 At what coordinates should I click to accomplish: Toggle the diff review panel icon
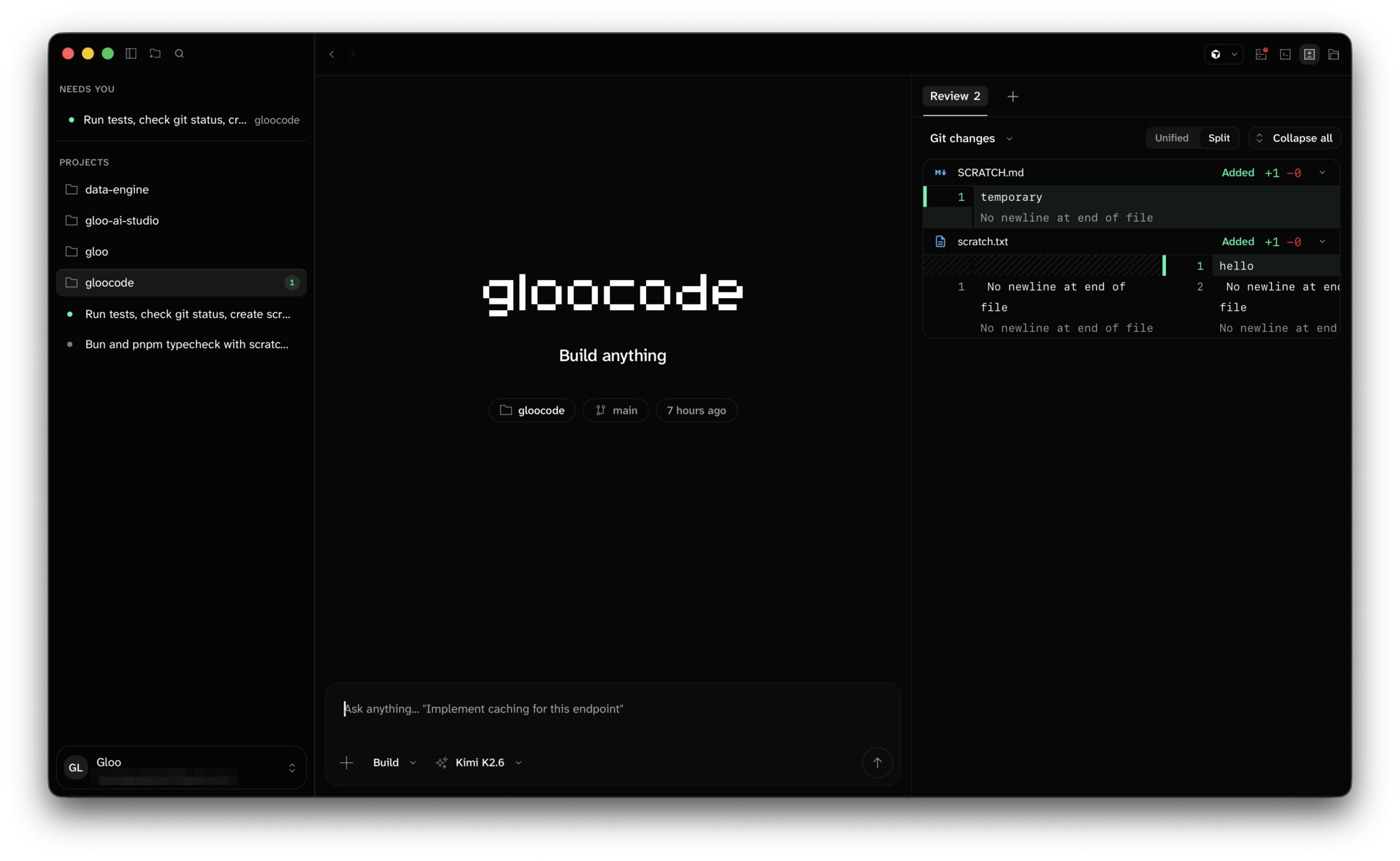point(1309,54)
